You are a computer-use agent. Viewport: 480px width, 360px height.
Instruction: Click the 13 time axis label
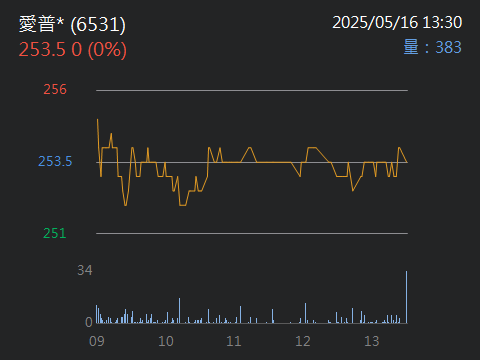click(x=372, y=341)
